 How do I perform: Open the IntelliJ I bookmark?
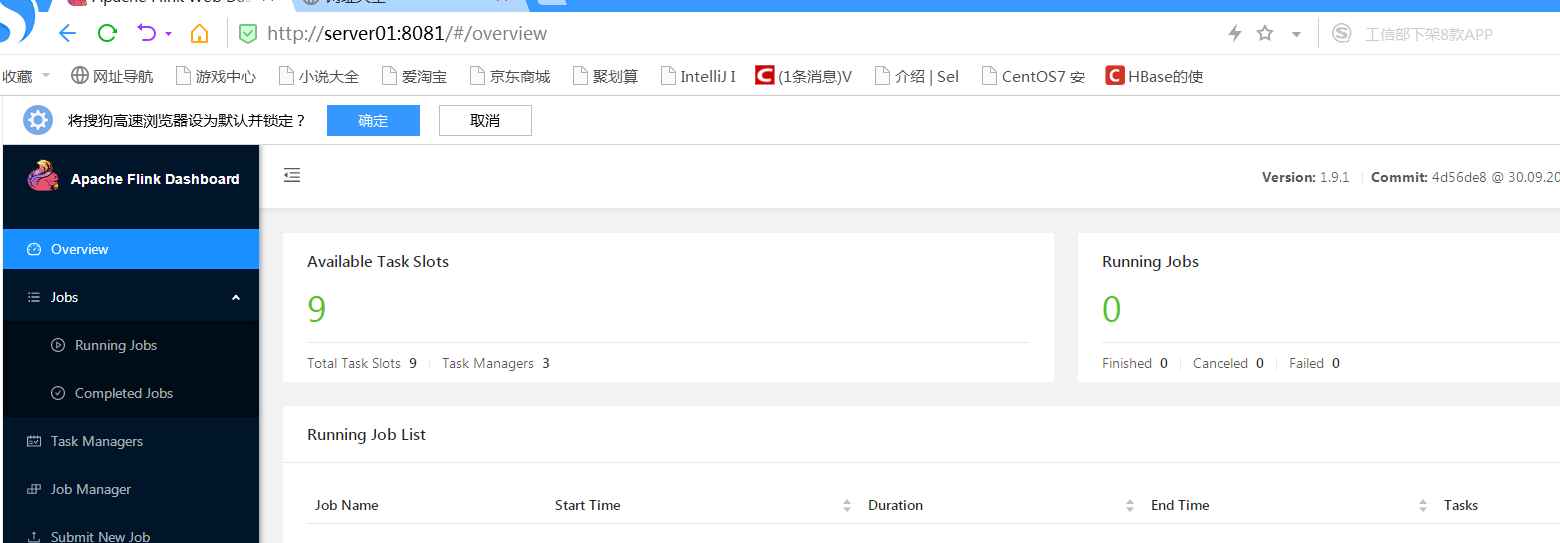tap(698, 76)
